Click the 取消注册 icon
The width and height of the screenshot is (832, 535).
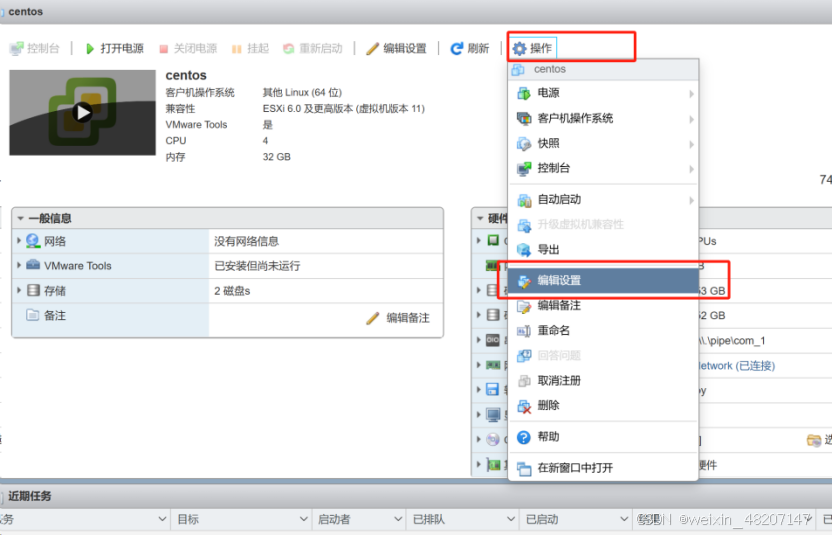tap(524, 381)
